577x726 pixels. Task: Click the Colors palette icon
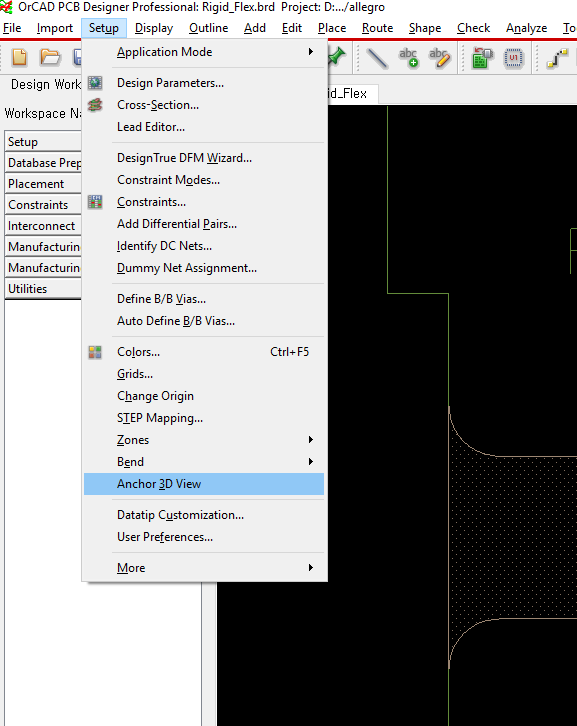tap(95, 352)
